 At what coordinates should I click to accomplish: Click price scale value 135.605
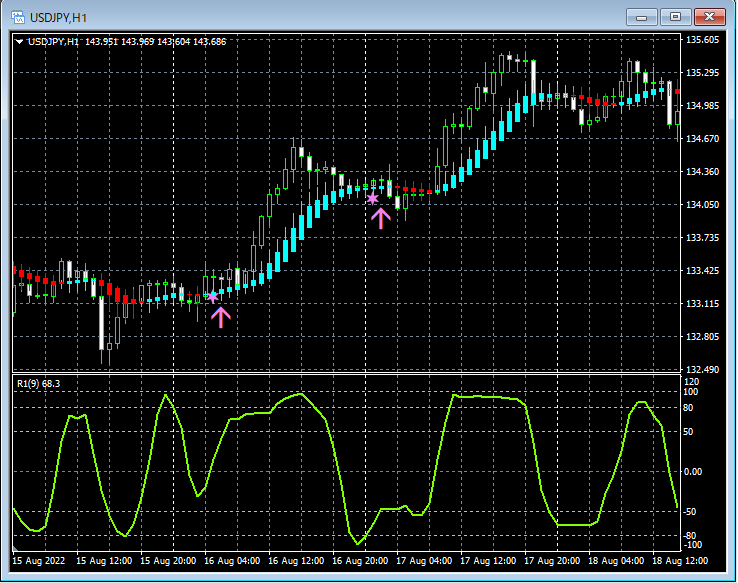(703, 40)
